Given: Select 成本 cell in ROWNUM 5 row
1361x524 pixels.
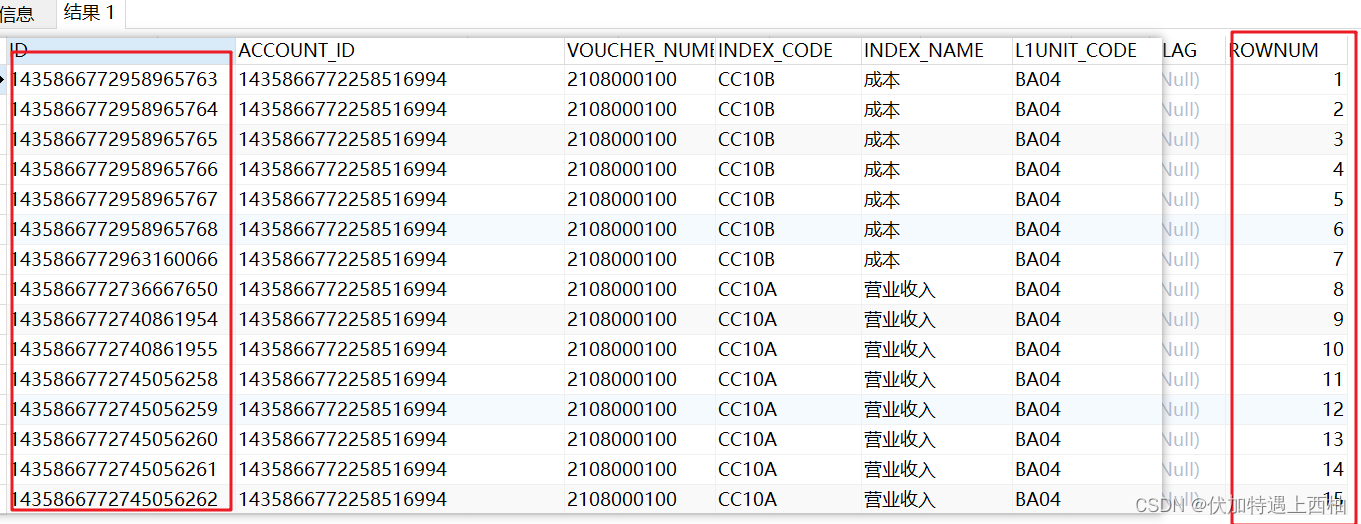Looking at the screenshot, I should pos(936,199).
